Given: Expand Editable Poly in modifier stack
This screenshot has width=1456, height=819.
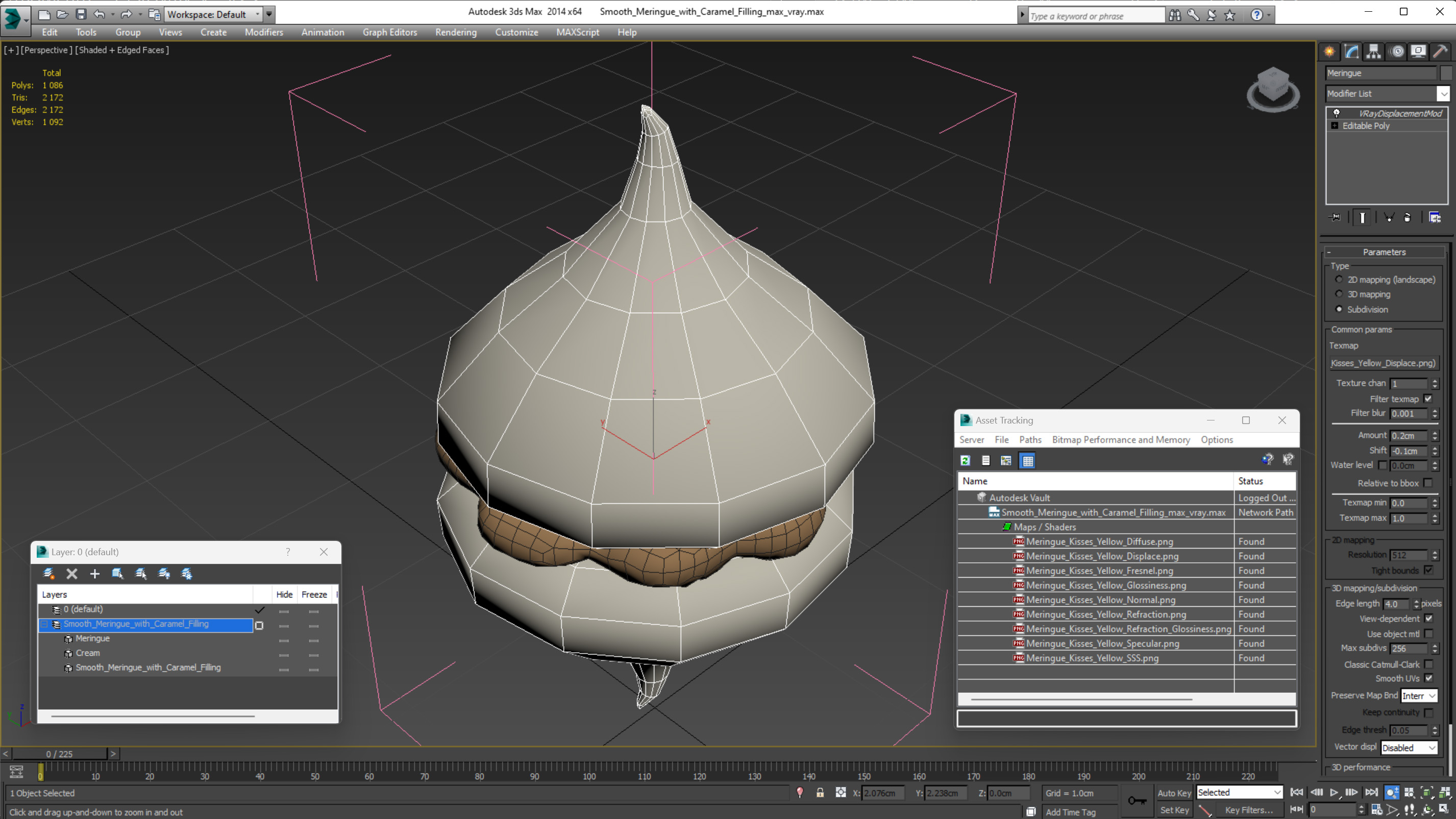Looking at the screenshot, I should 1335,126.
